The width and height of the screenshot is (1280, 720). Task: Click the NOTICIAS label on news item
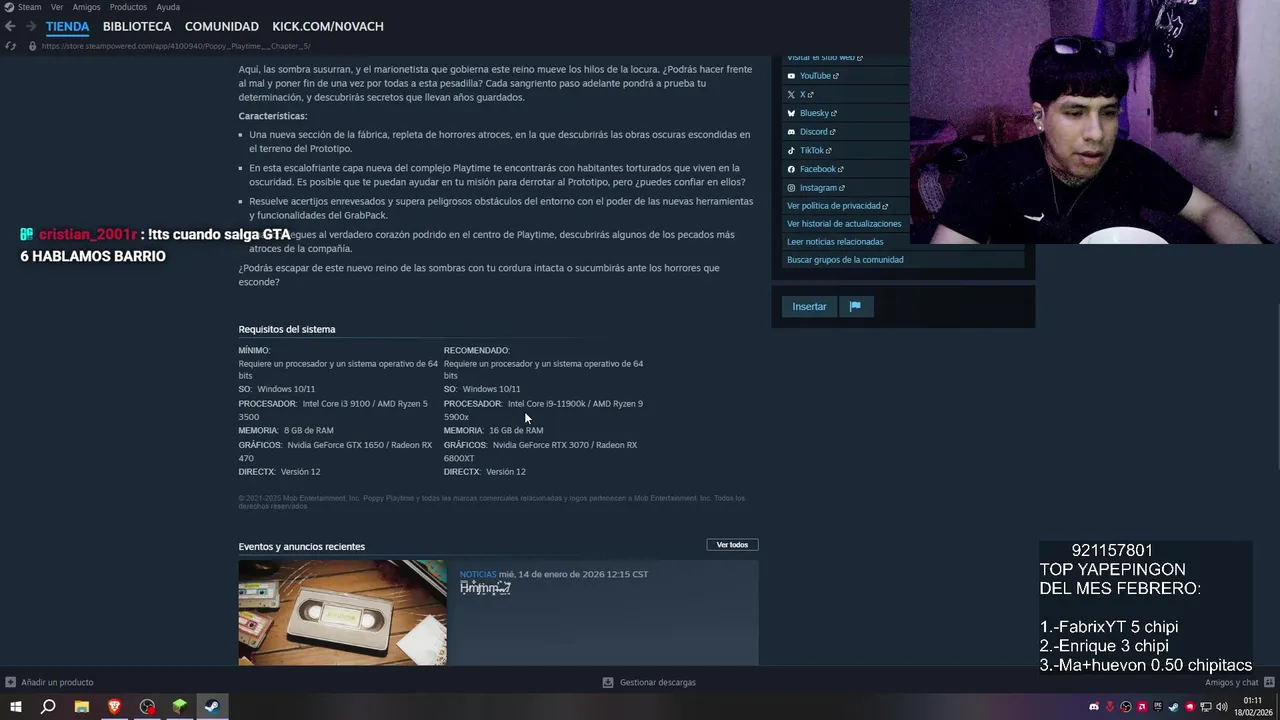pyautogui.click(x=478, y=574)
